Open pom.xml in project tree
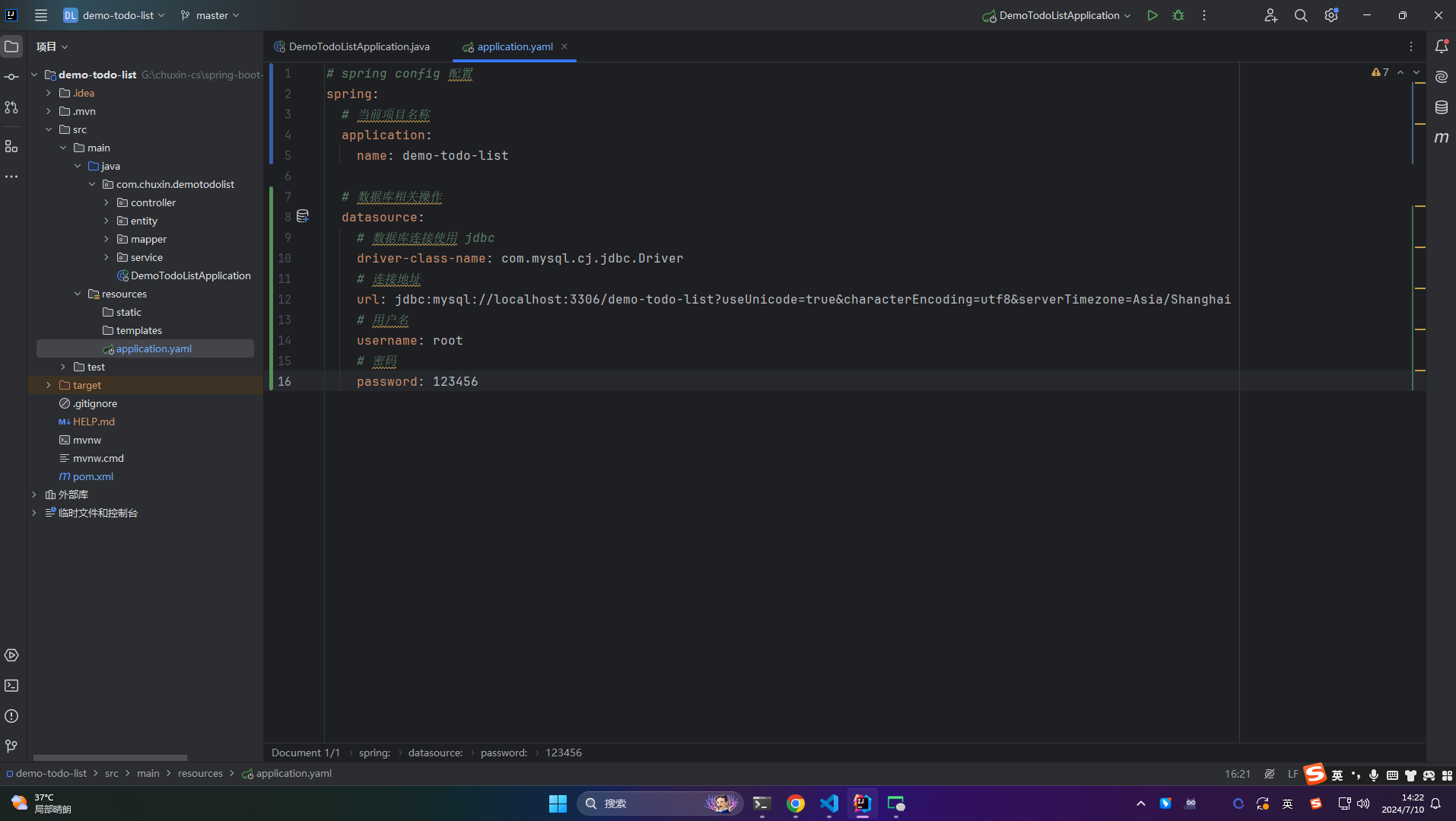The height and width of the screenshot is (821, 1456). pos(93,476)
